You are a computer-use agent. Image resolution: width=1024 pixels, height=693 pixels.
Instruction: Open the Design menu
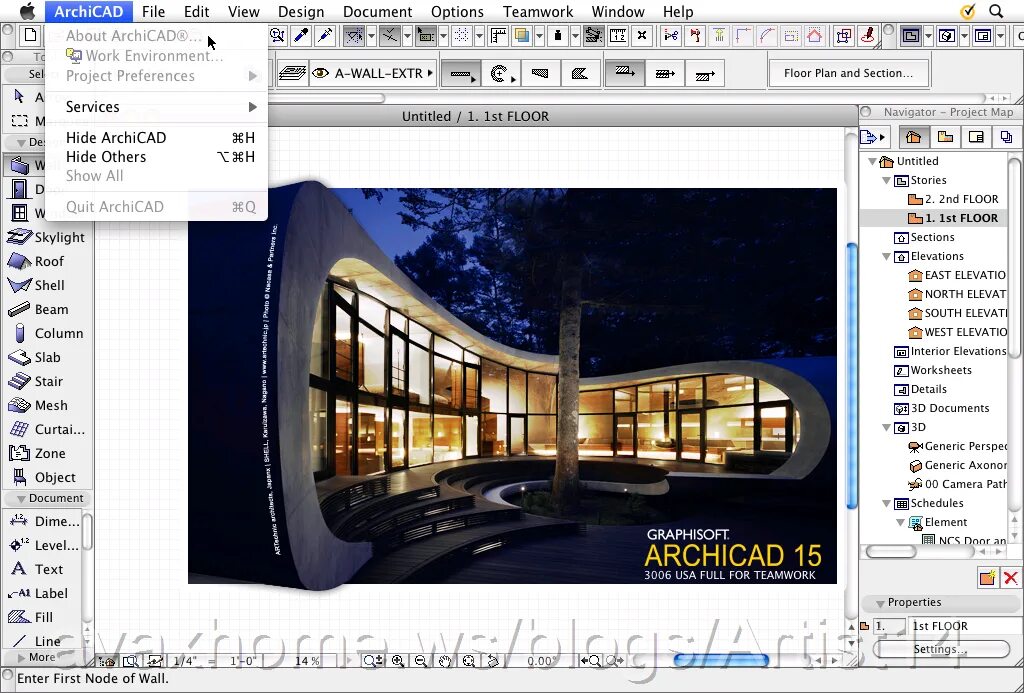pyautogui.click(x=301, y=11)
